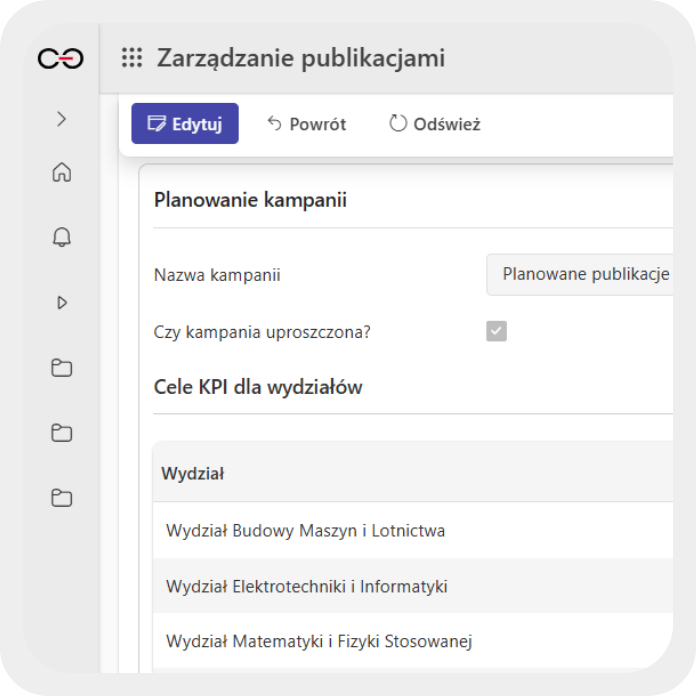Image resolution: width=696 pixels, height=696 pixels.
Task: Click the Cele KPI dla wydziałów heading
Action: click(x=258, y=387)
